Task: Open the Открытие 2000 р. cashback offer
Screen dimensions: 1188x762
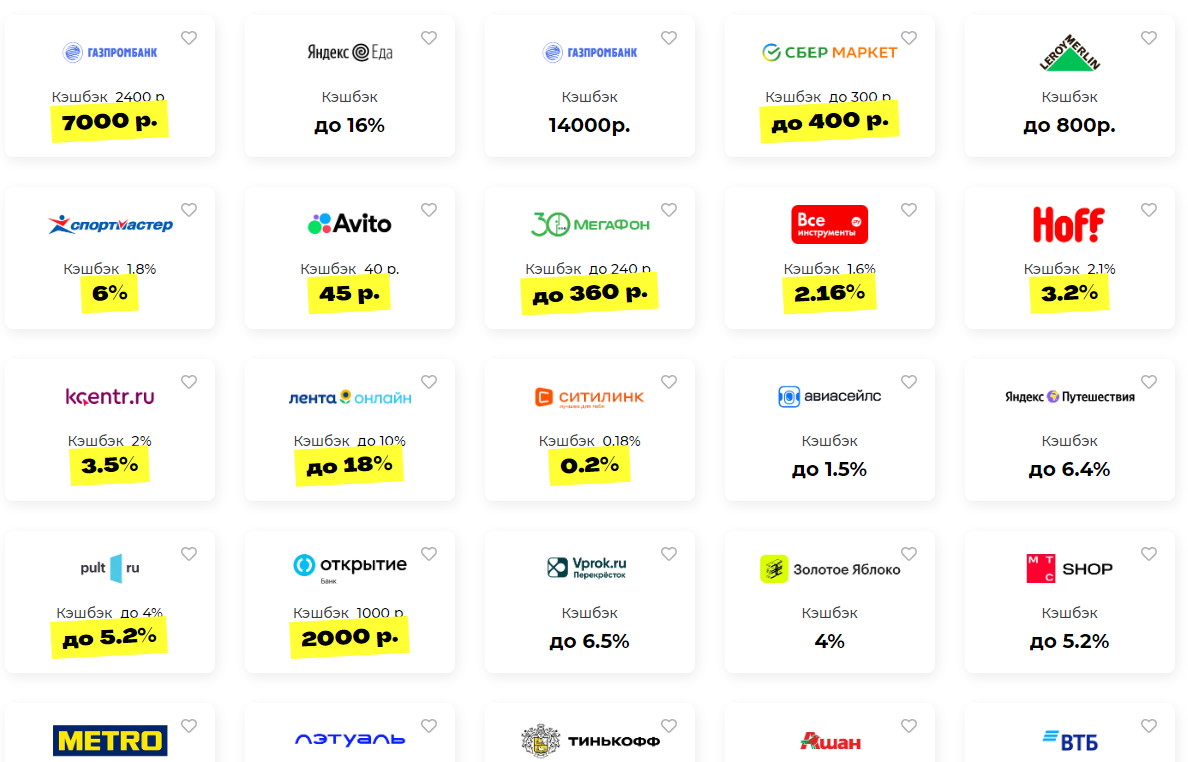Action: (350, 602)
